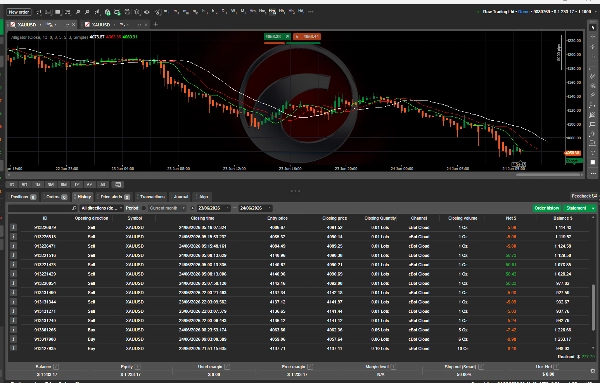
Task: Expand the Statement button dropdown arrow
Action: pos(593,208)
